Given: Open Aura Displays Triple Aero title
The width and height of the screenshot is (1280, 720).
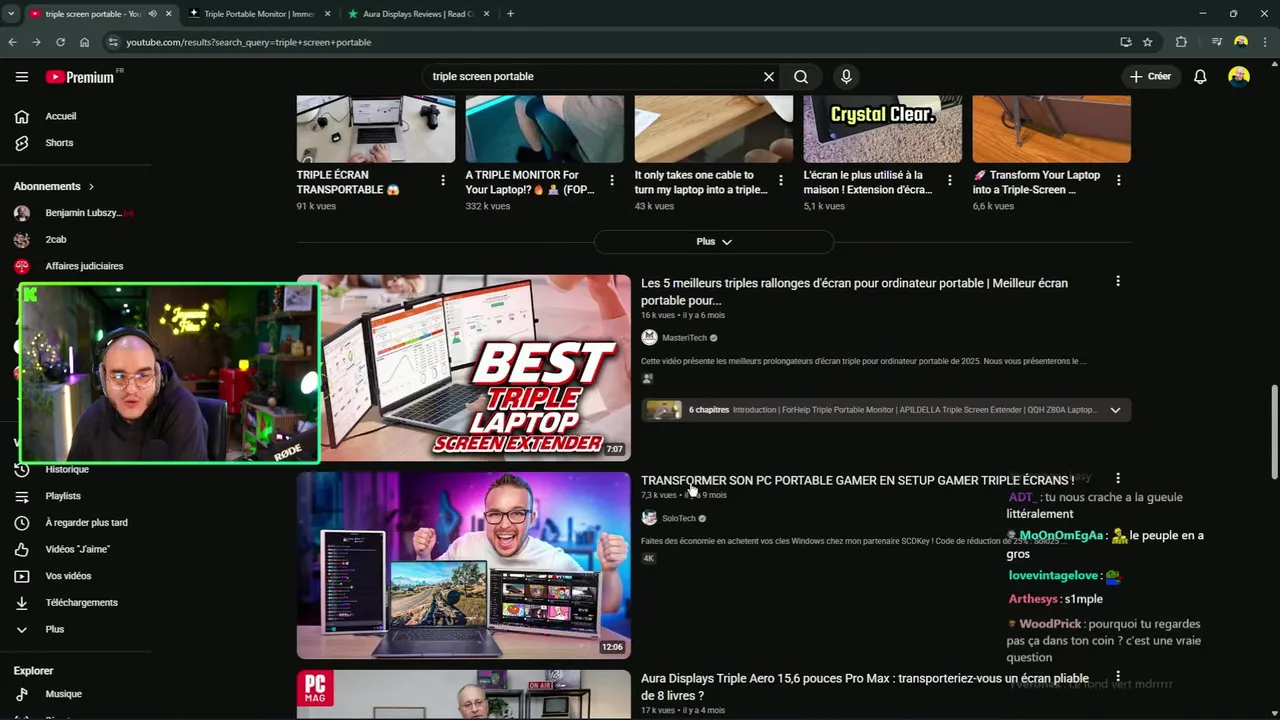Looking at the screenshot, I should [865, 687].
